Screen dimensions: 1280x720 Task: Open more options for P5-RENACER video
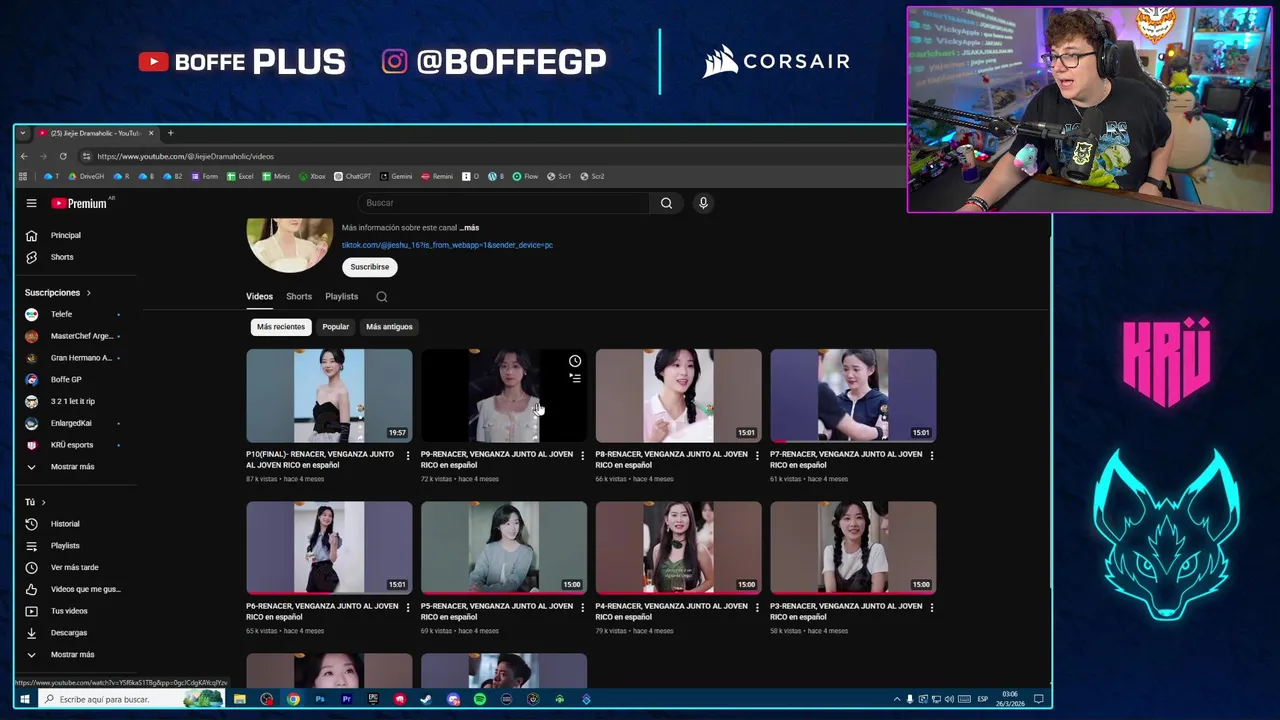tap(582, 607)
